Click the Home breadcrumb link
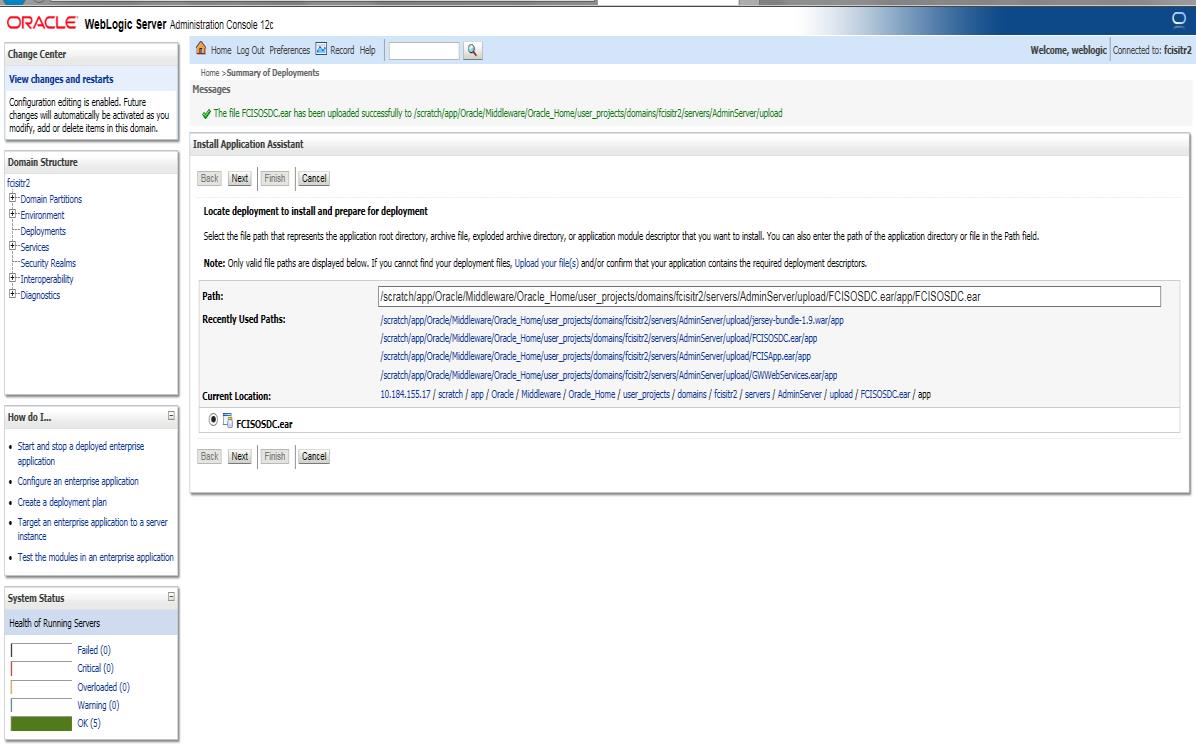 (x=210, y=72)
